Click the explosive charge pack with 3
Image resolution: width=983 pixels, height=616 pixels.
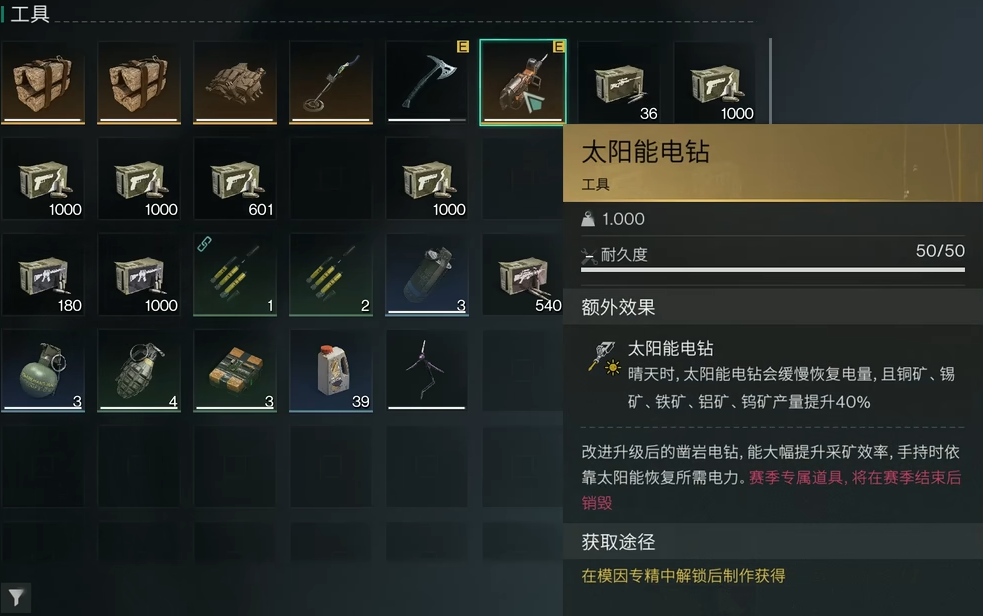tap(235, 370)
